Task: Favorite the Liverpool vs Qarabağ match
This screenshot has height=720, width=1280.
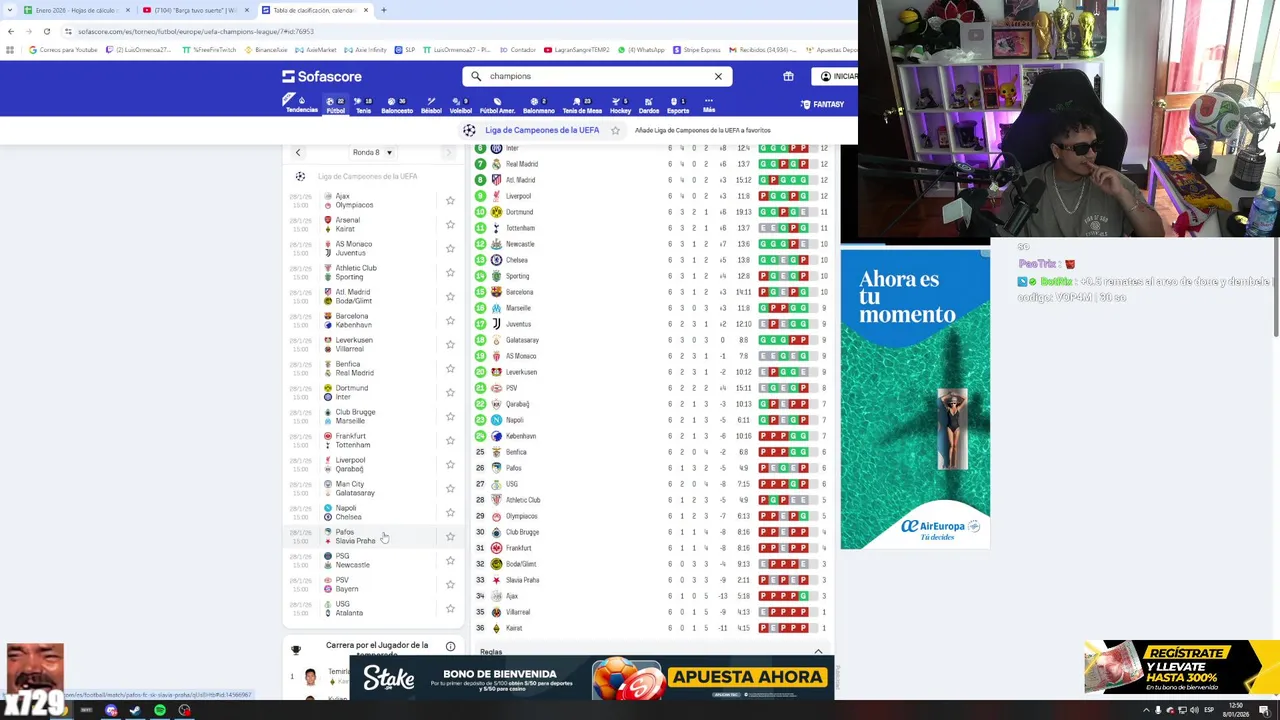Action: tap(450, 464)
